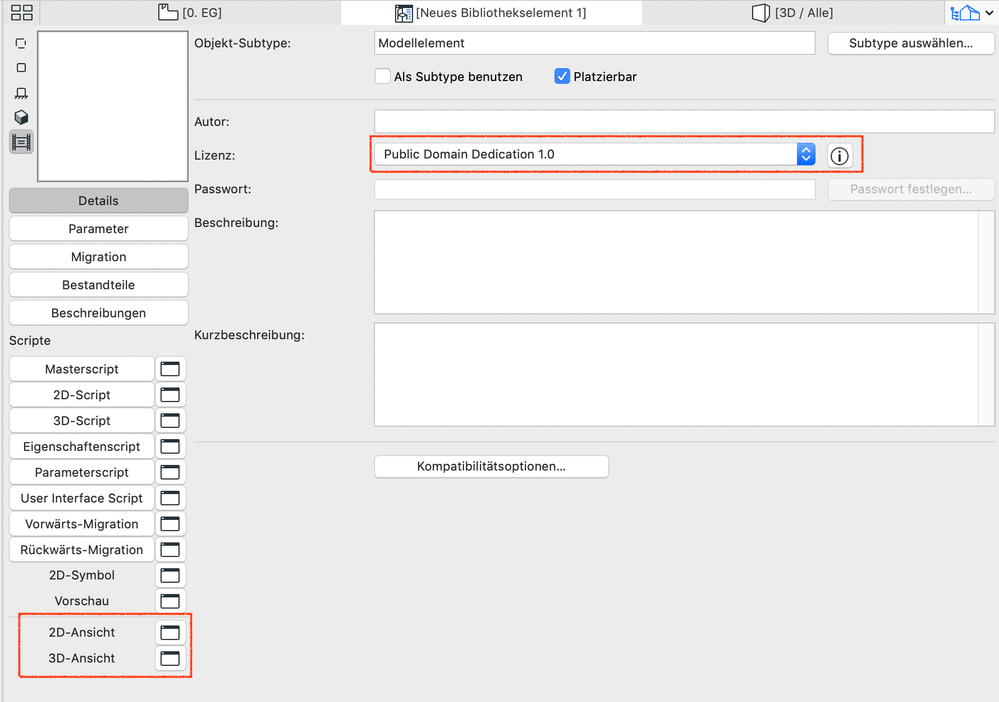Select the preview picture film icon
This screenshot has width=999, height=702.
tap(21, 141)
